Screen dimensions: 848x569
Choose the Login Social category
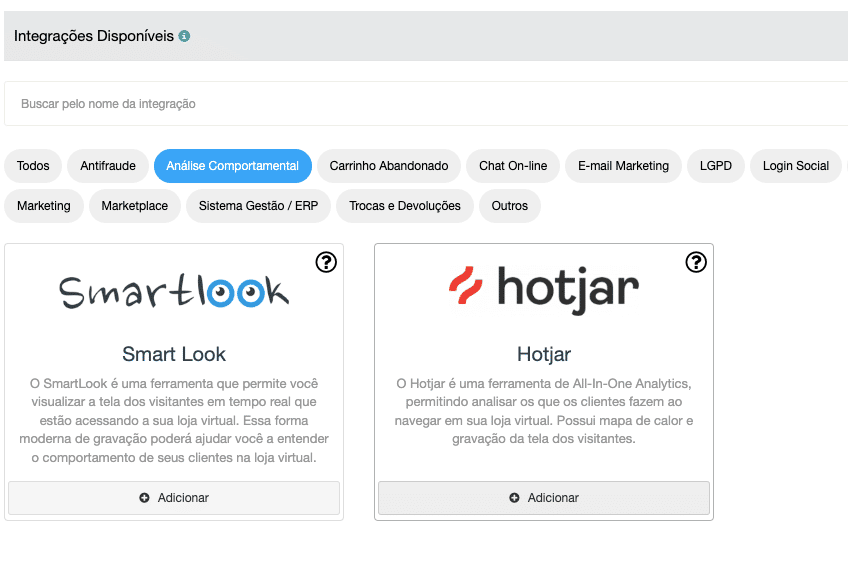pyautogui.click(x=796, y=166)
